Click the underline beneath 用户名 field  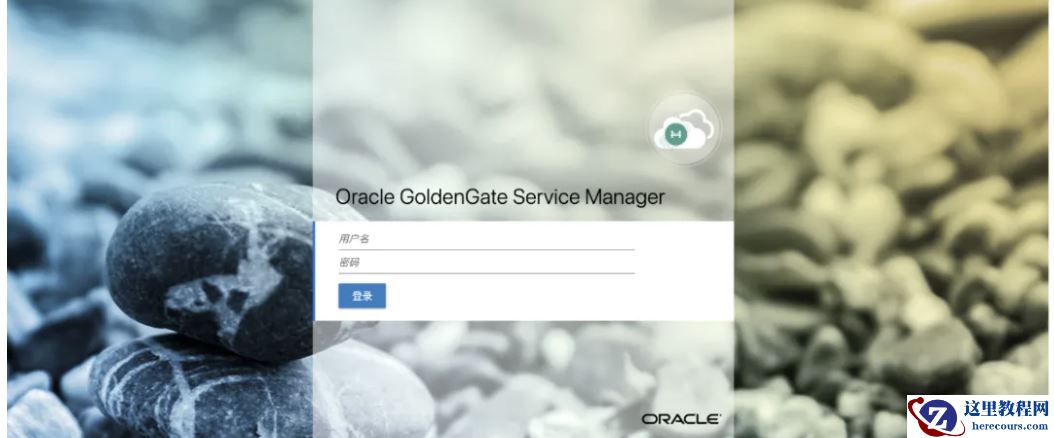pyautogui.click(x=486, y=249)
